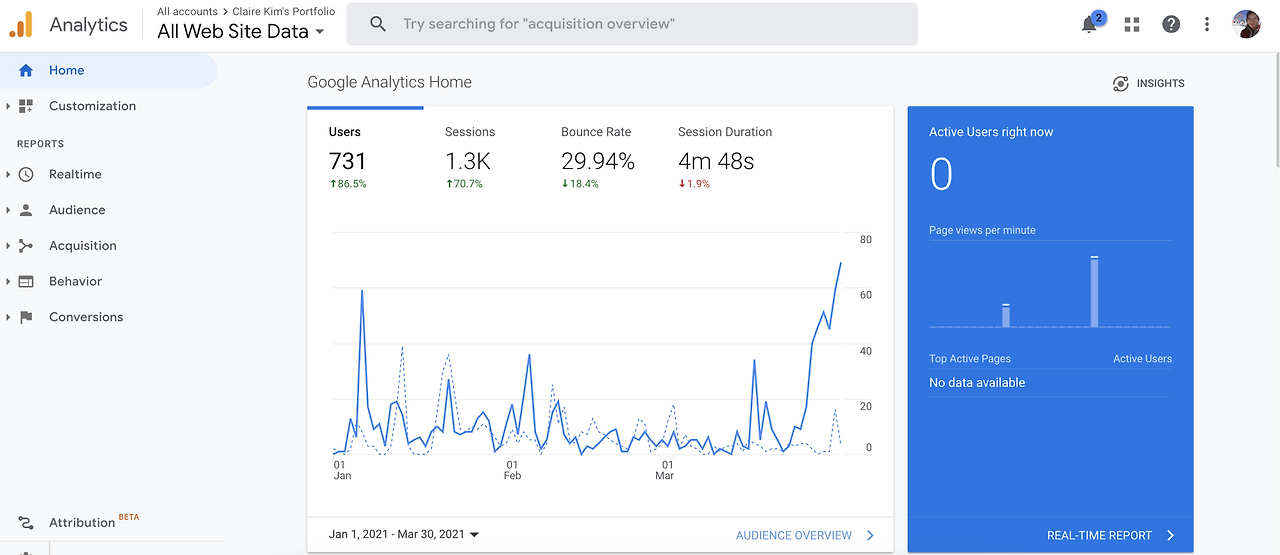Viewport: 1280px width, 555px height.
Task: Click the Conversions flag icon
Action: [26, 317]
